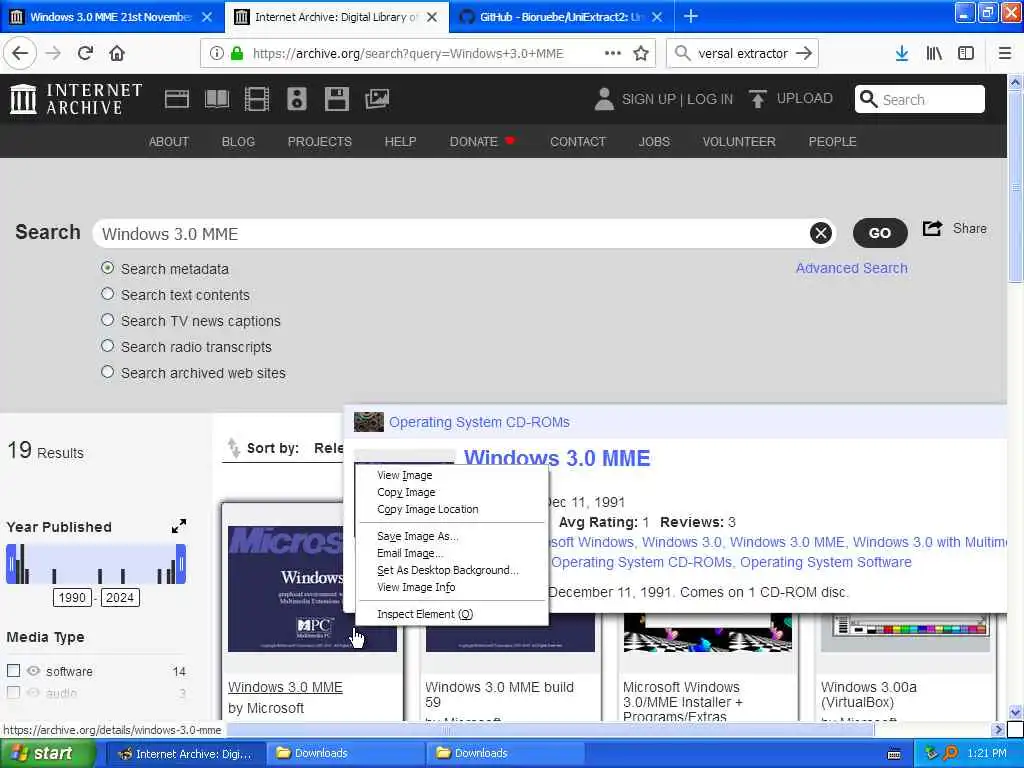
Task: Open Internet Archive images icon
Action: coord(377,99)
